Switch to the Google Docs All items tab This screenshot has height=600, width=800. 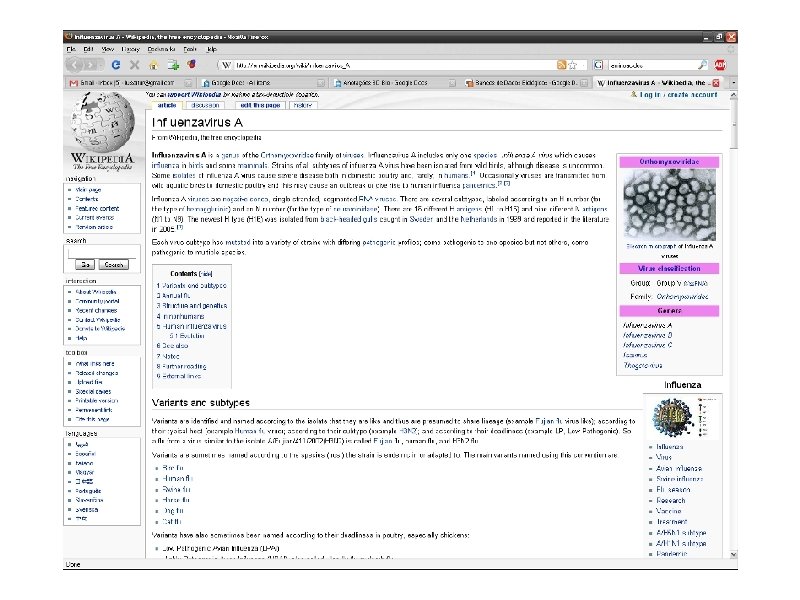[x=262, y=83]
